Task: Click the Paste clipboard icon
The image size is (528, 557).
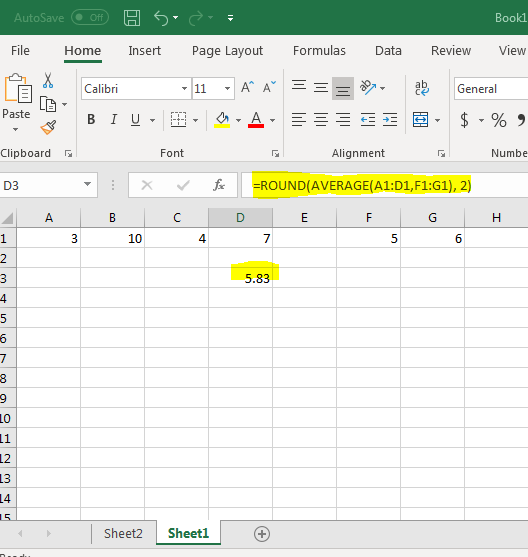Action: (17, 88)
